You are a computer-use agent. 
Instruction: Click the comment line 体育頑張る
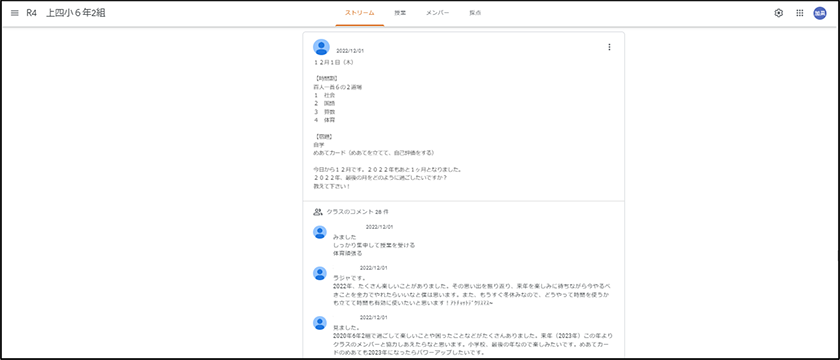[347, 253]
